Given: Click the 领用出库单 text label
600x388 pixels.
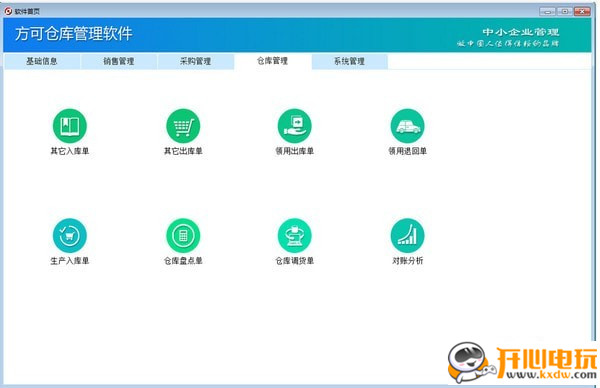Looking at the screenshot, I should (x=295, y=151).
